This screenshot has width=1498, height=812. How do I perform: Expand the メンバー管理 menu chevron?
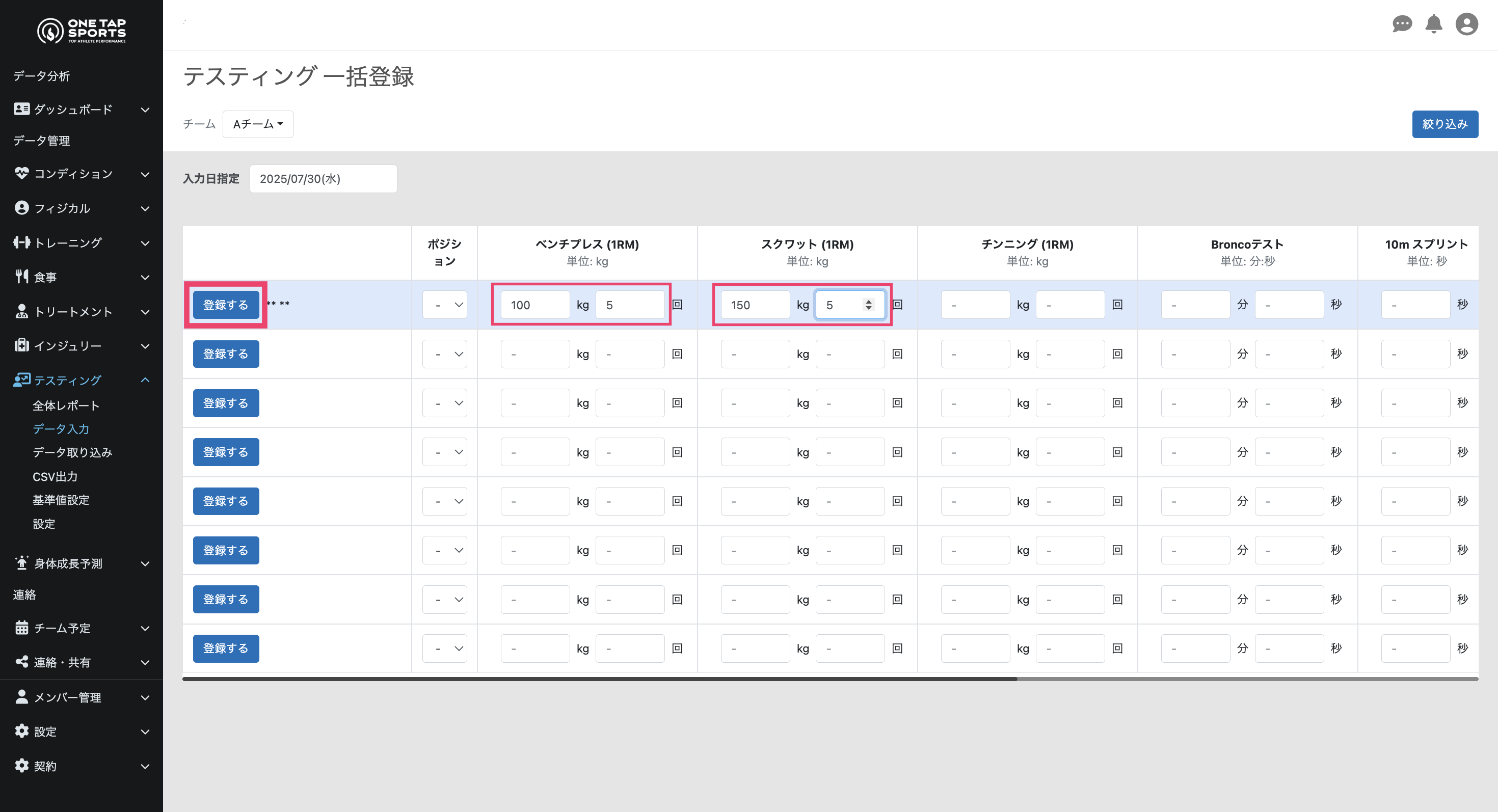click(x=145, y=697)
